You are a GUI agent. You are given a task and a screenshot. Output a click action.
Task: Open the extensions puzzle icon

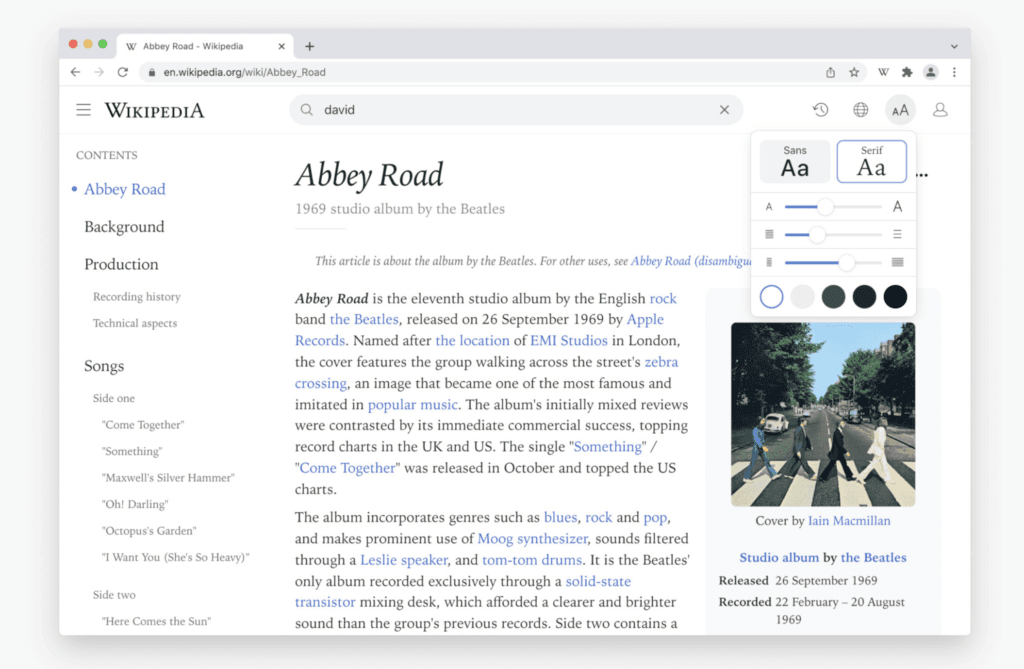[x=907, y=73]
